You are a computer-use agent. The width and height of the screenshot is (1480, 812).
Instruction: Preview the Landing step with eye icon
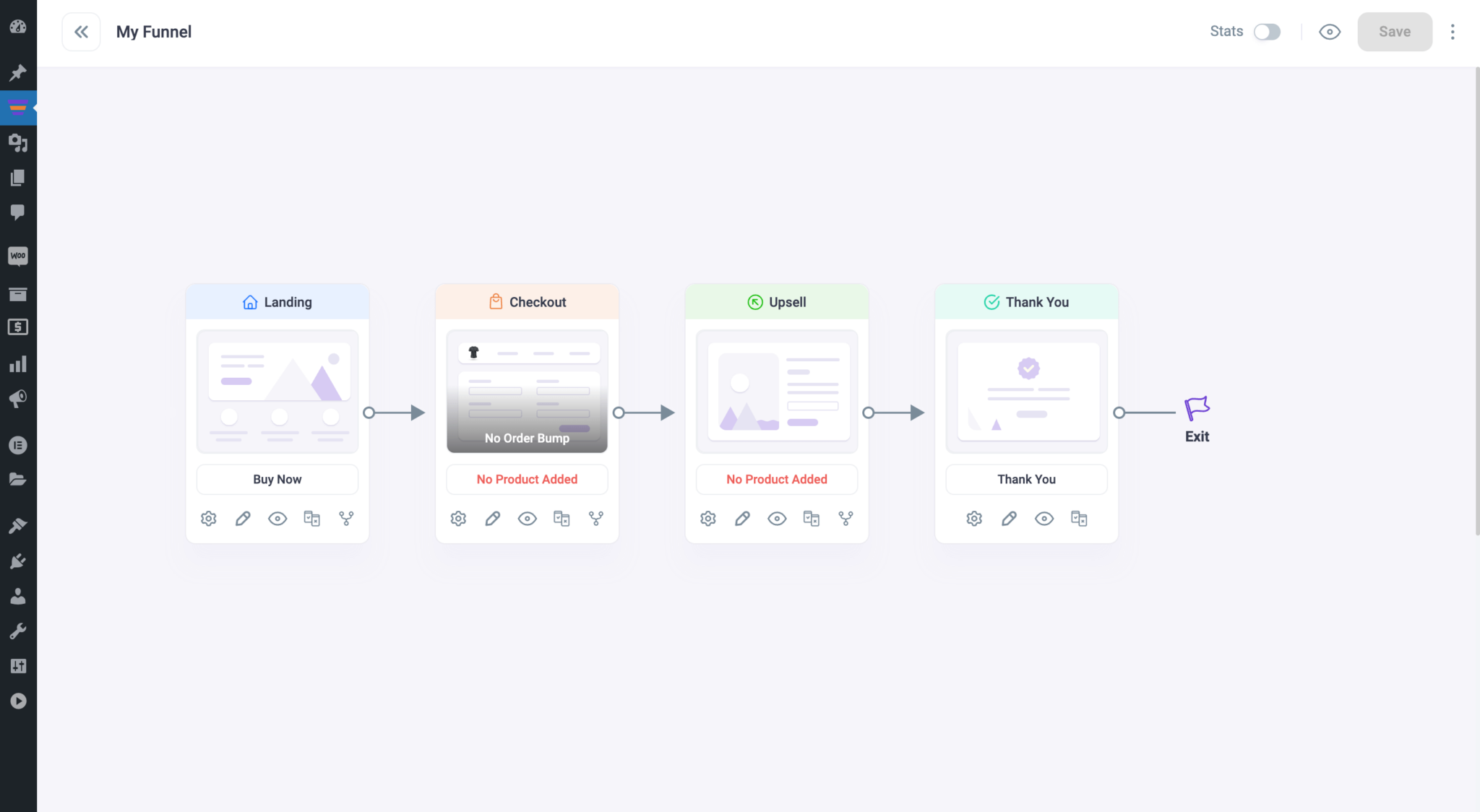tap(277, 518)
